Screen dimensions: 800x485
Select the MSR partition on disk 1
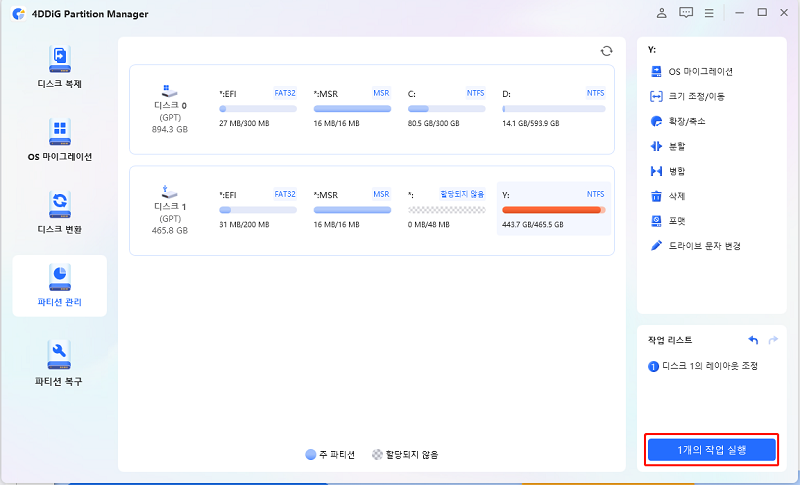(352, 209)
